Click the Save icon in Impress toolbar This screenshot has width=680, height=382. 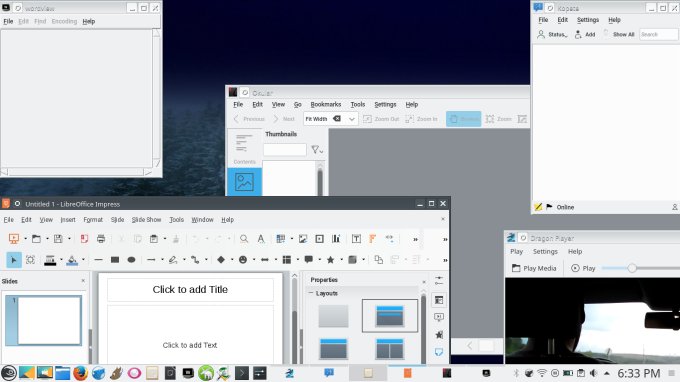tap(58, 238)
